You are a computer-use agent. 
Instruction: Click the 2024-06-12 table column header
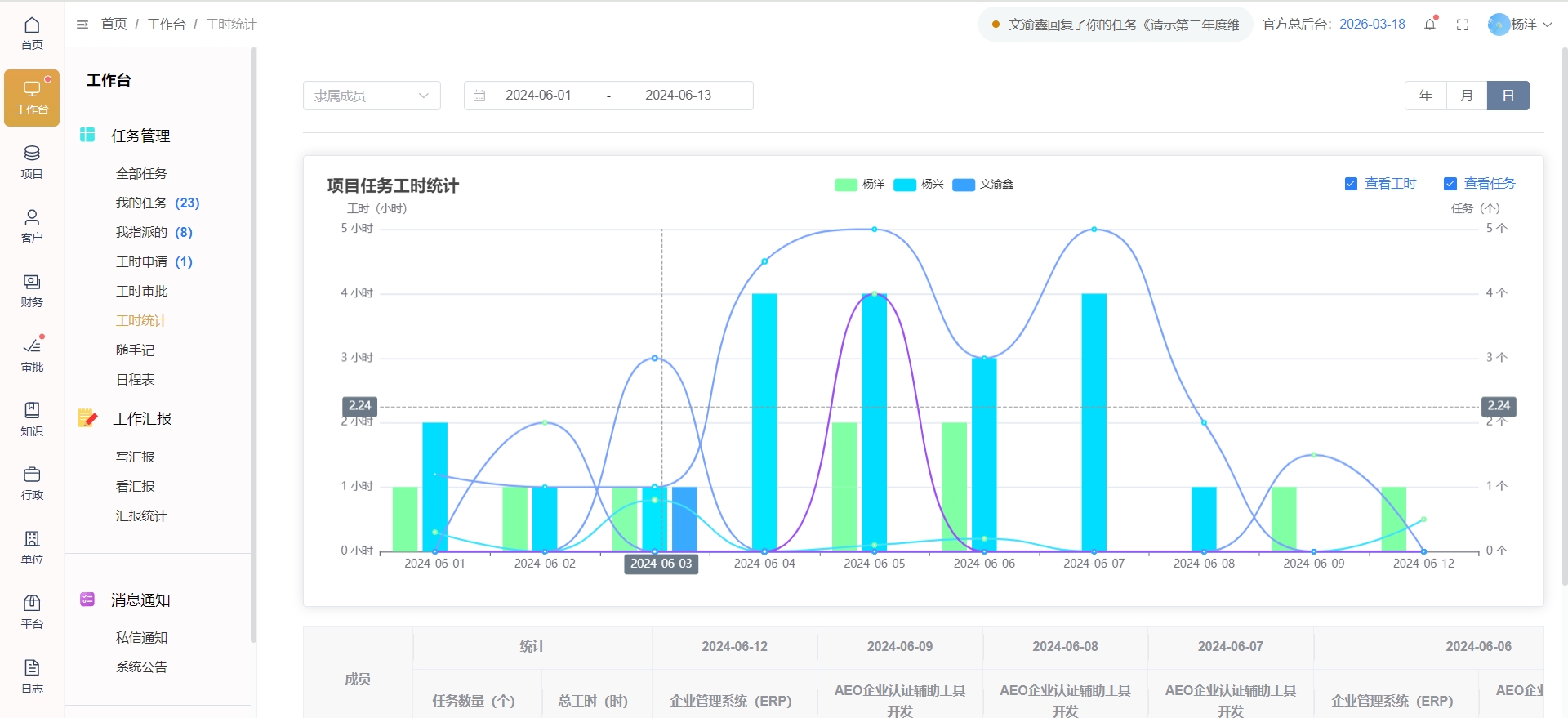tap(734, 647)
